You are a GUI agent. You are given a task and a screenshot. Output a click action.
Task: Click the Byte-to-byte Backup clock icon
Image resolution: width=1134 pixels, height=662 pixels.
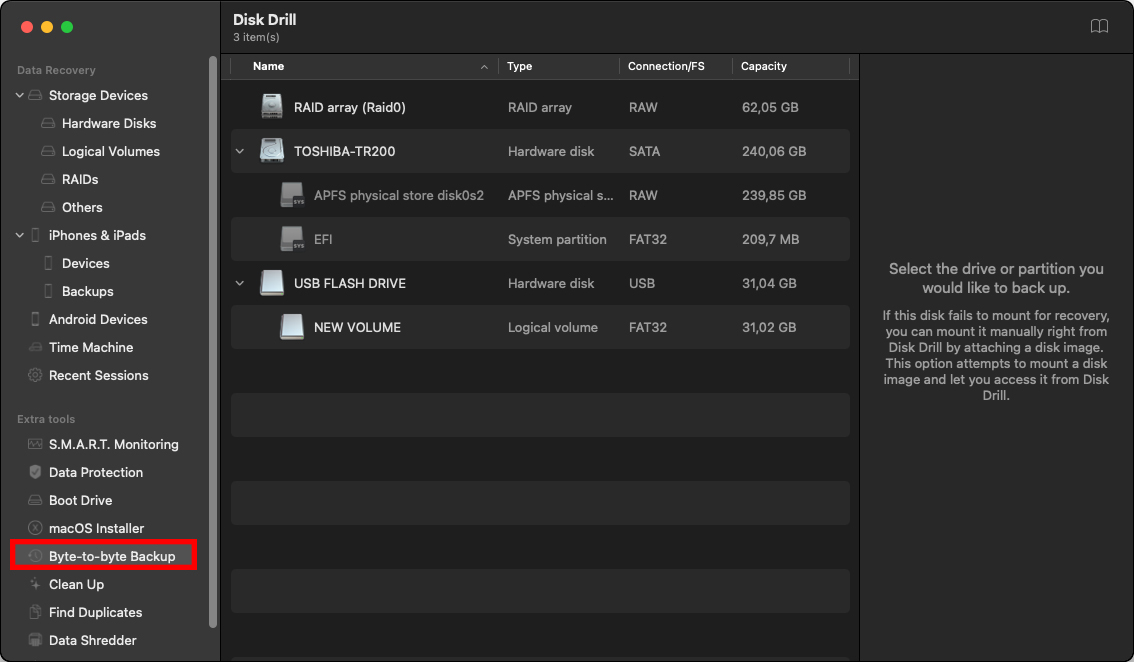tap(35, 556)
